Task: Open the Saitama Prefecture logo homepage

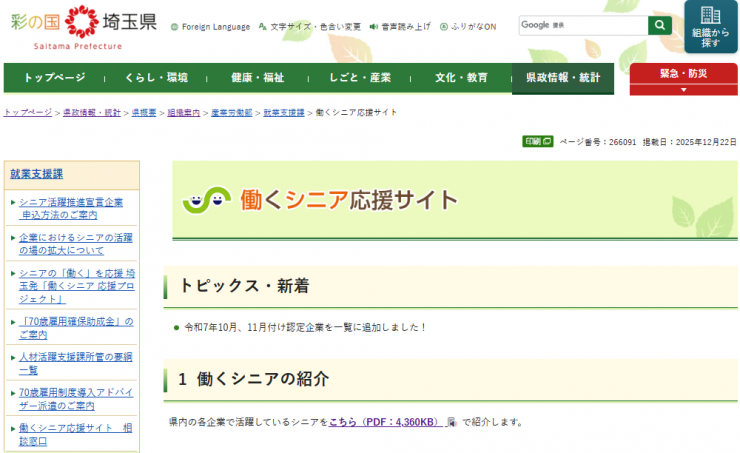Action: (84, 27)
